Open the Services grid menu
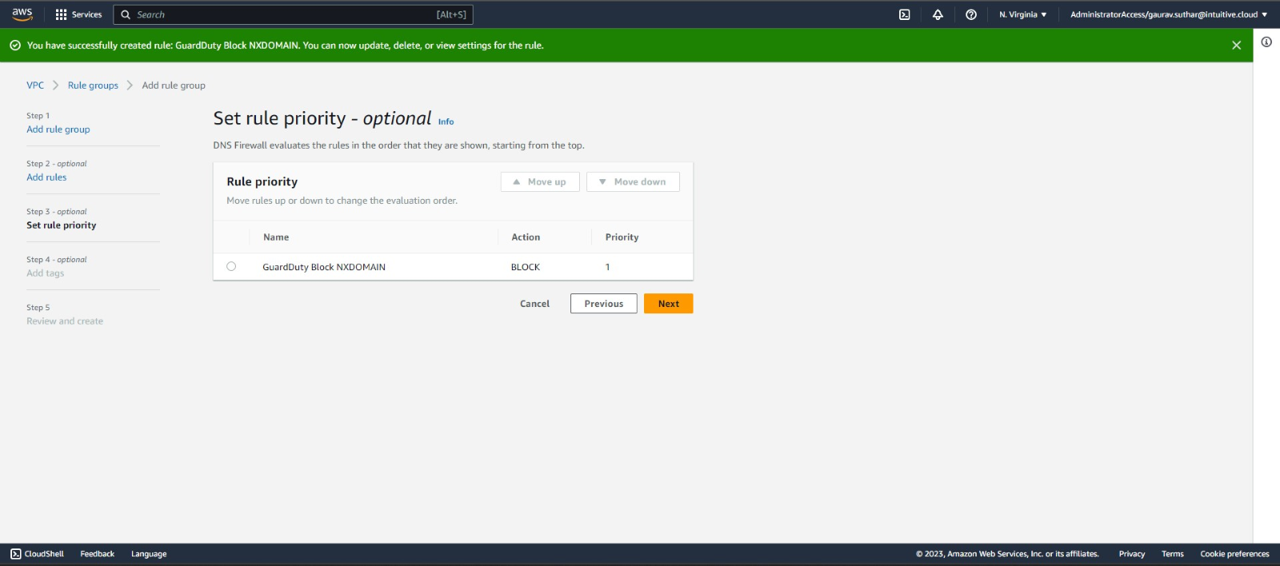Image resolution: width=1280 pixels, height=566 pixels. [x=78, y=15]
